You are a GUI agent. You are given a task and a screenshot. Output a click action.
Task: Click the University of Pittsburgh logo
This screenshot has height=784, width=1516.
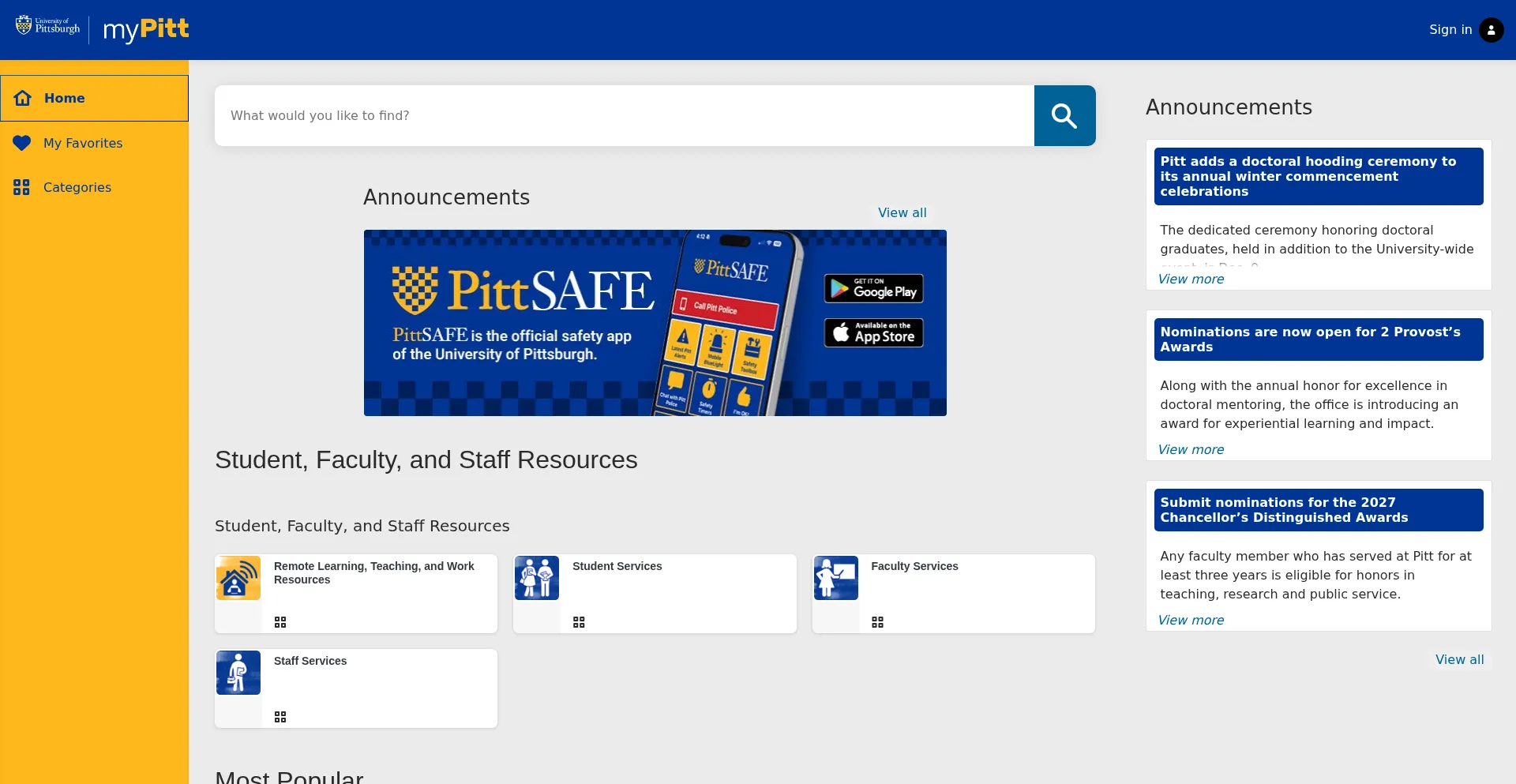coord(47,26)
